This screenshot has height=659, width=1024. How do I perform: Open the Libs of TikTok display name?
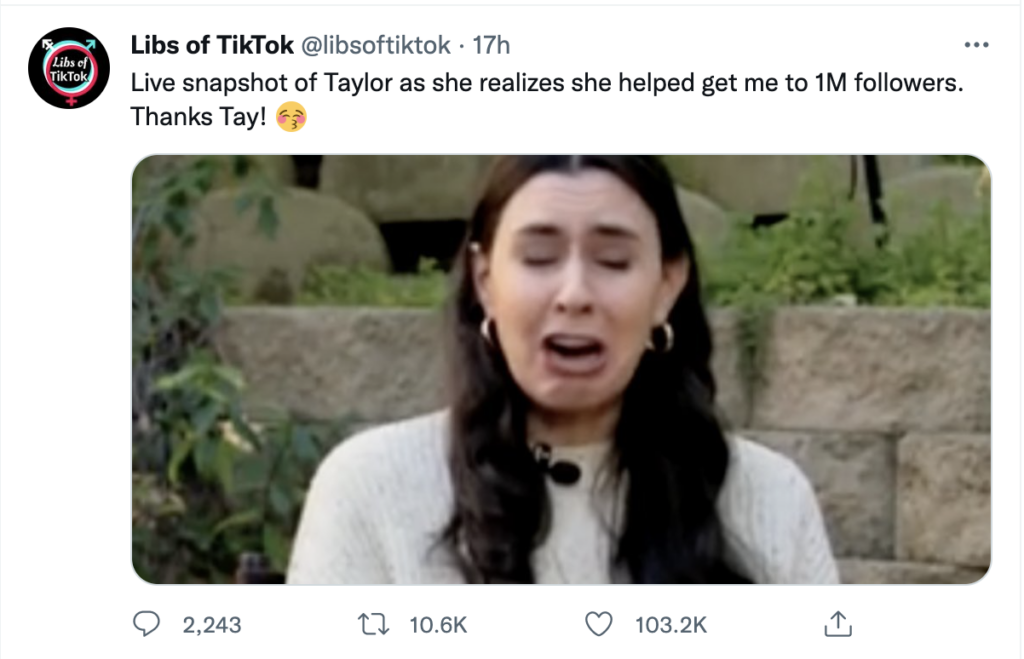pyautogui.click(x=212, y=45)
